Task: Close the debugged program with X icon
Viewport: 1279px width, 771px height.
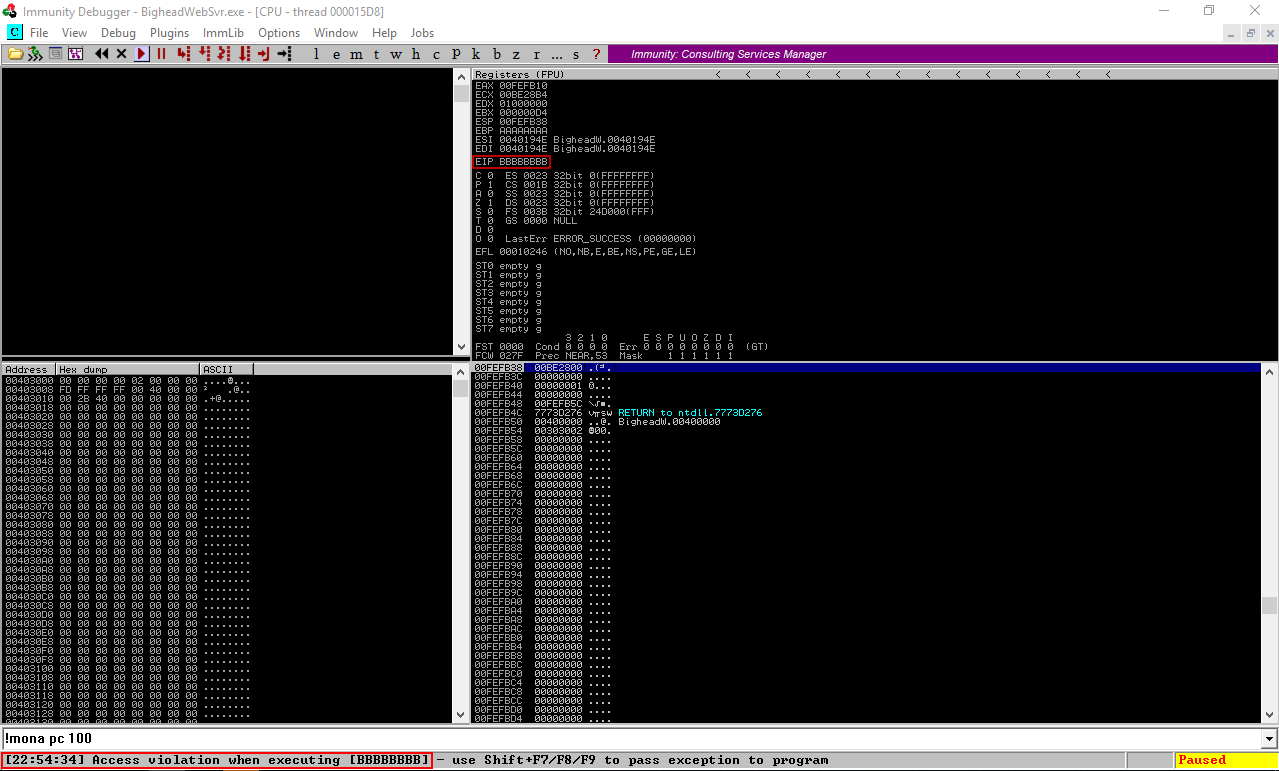Action: (x=121, y=54)
